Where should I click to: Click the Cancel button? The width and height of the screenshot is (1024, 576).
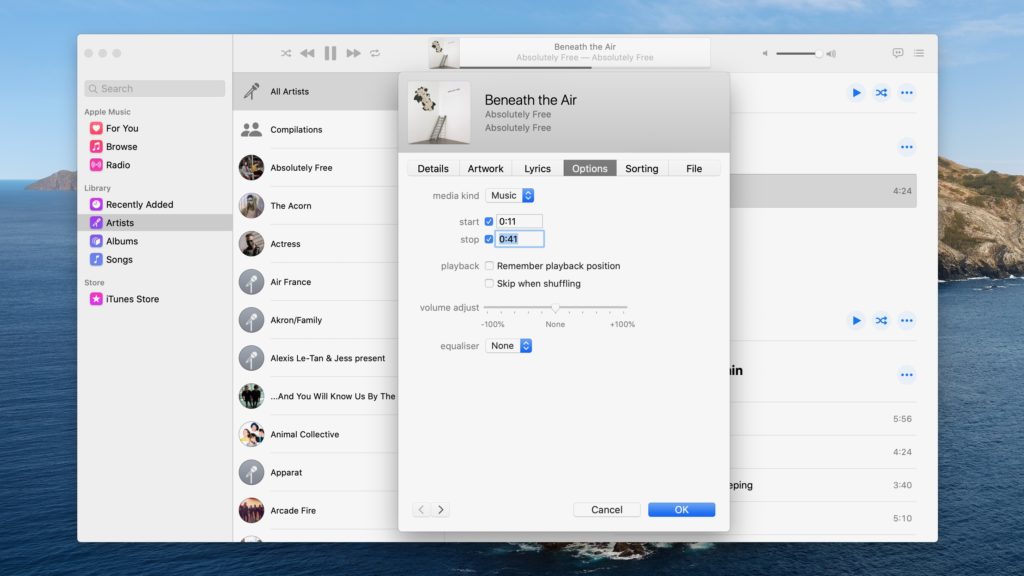tap(606, 510)
